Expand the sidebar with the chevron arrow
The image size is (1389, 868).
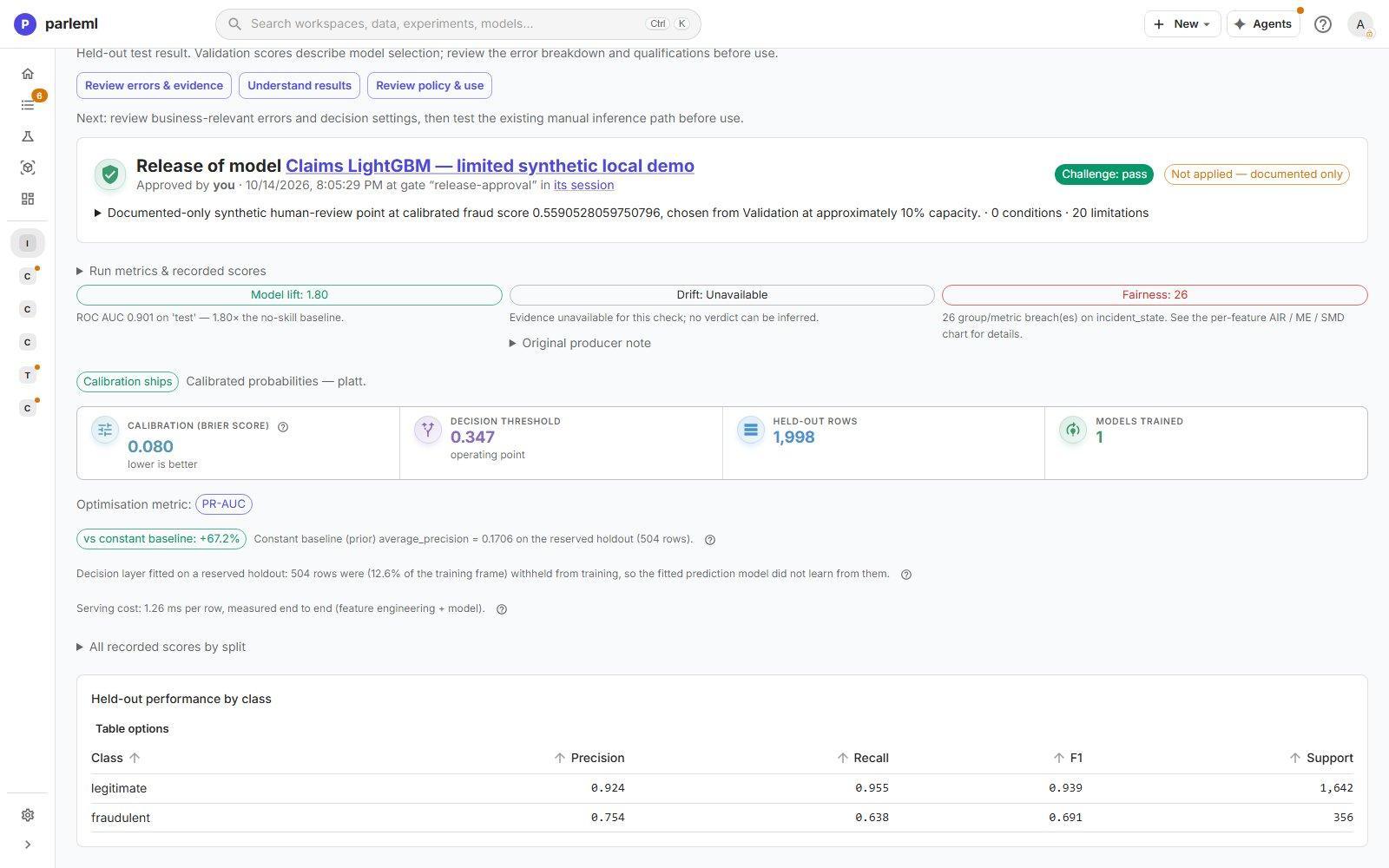(x=28, y=845)
